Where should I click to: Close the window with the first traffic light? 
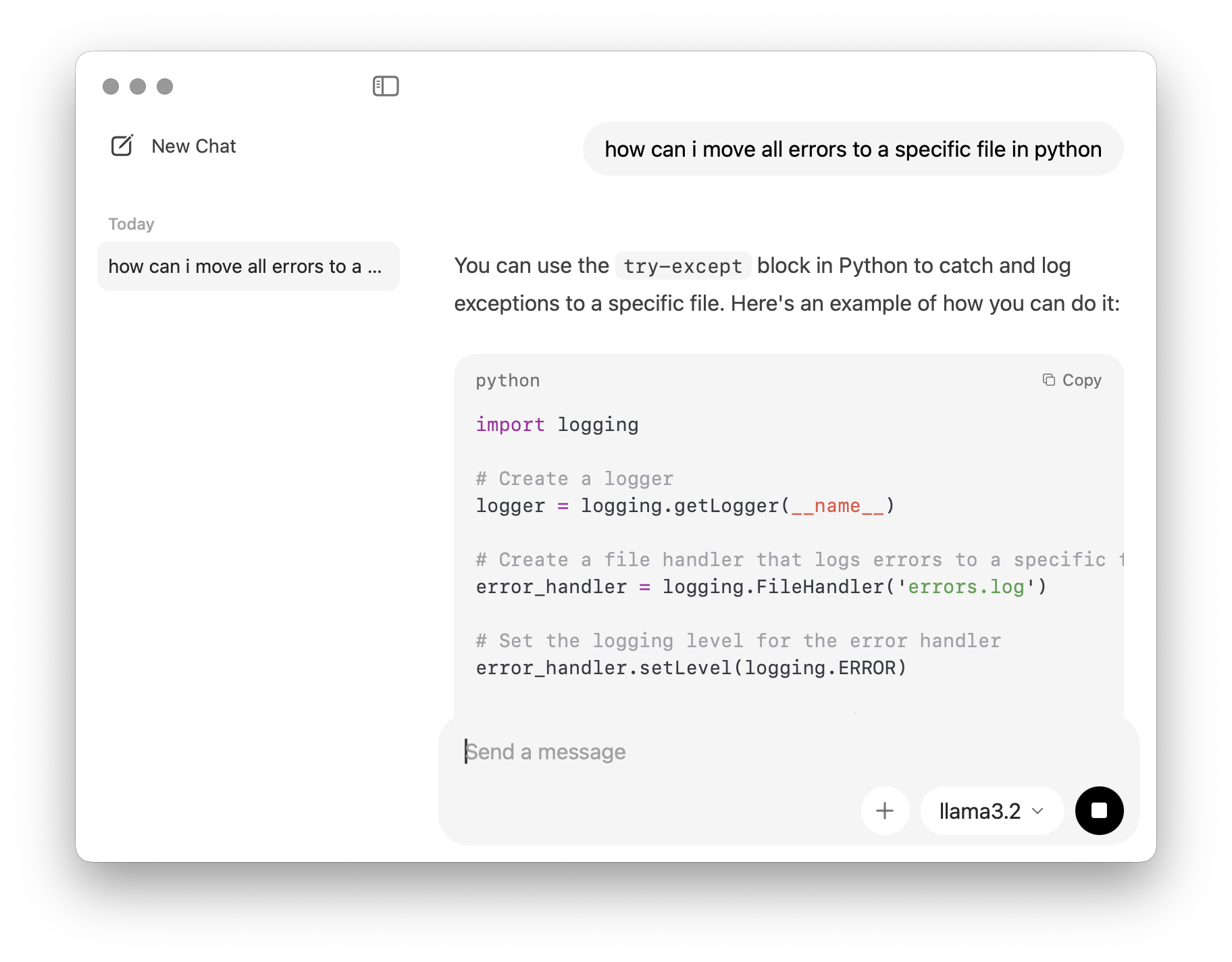[x=111, y=86]
